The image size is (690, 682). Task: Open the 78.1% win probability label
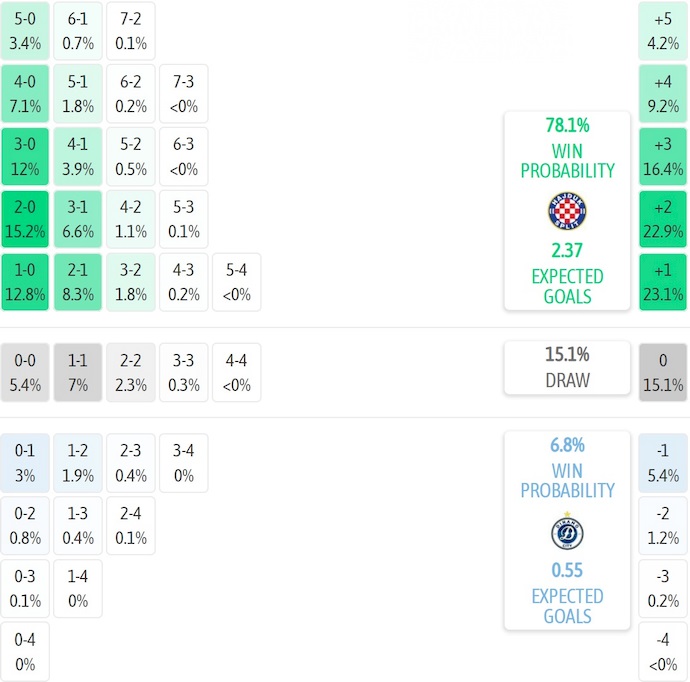tap(567, 125)
